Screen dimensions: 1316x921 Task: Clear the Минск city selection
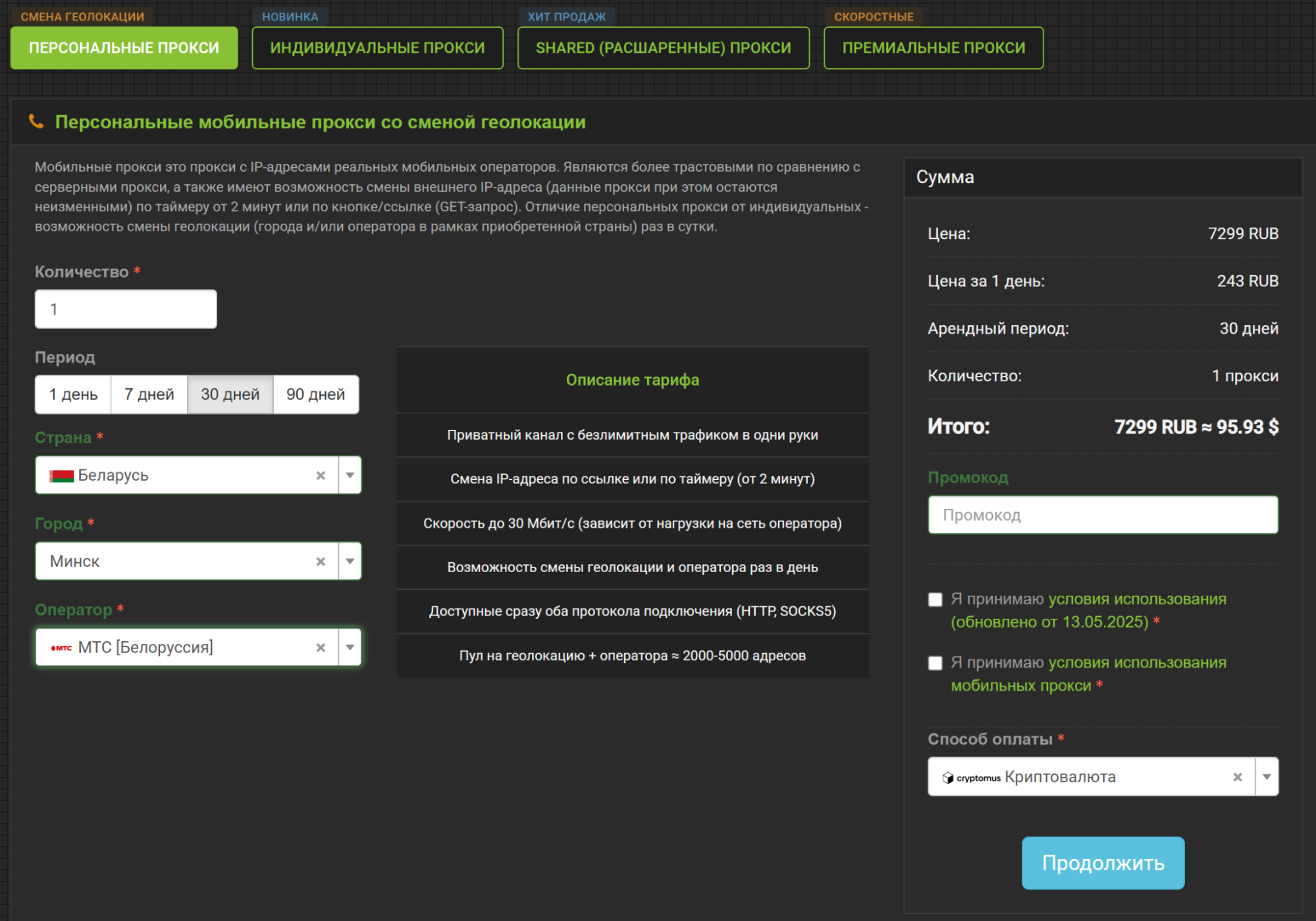pyautogui.click(x=321, y=562)
